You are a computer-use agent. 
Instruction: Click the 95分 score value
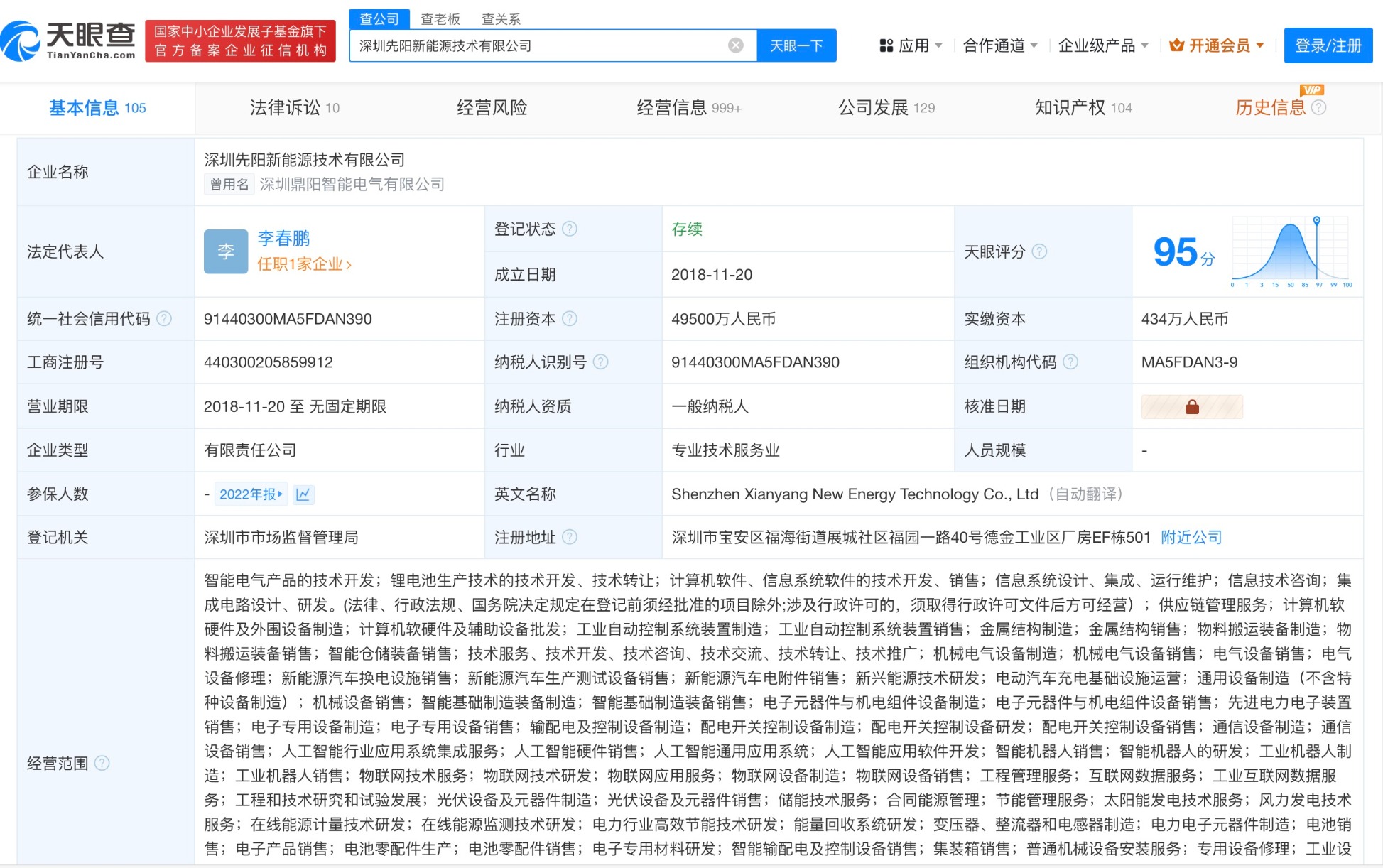(1184, 252)
